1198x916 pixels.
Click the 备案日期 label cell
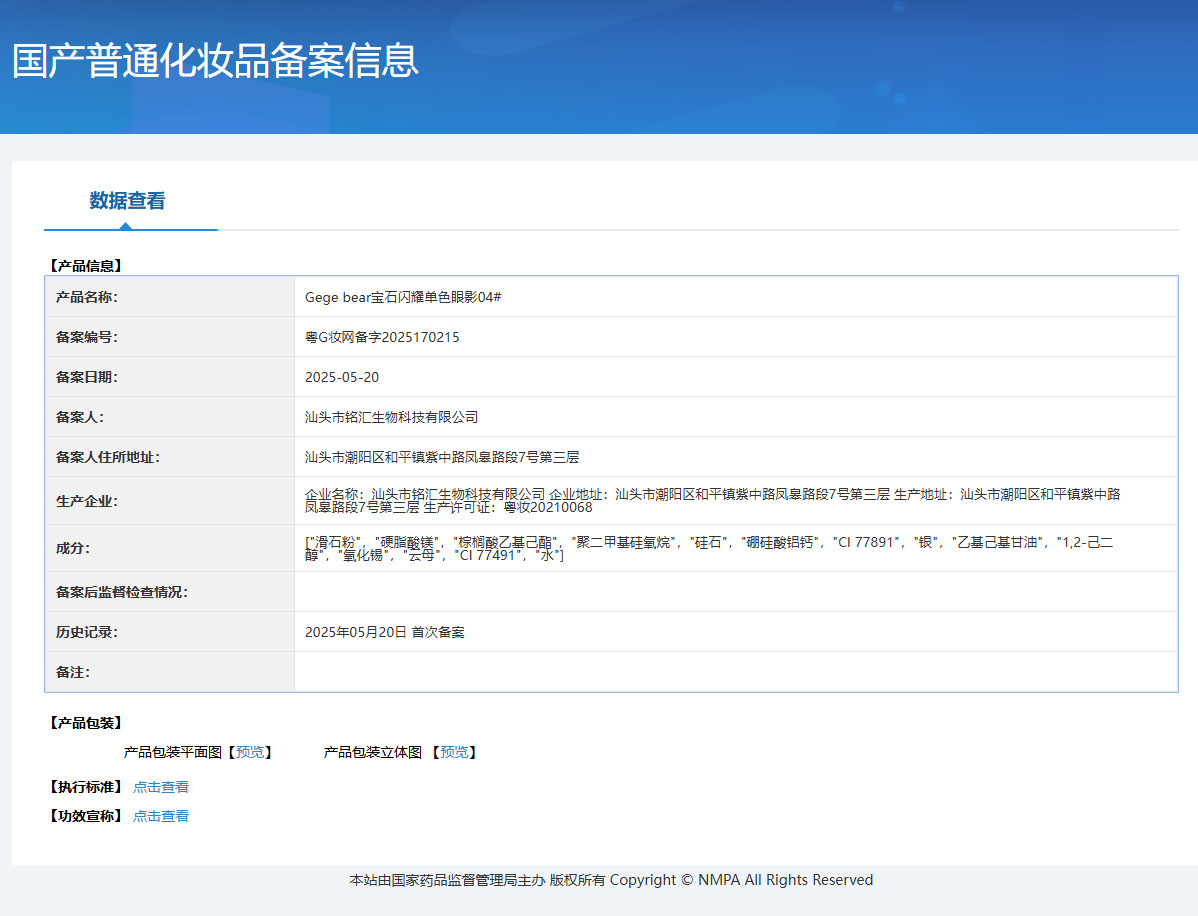170,377
